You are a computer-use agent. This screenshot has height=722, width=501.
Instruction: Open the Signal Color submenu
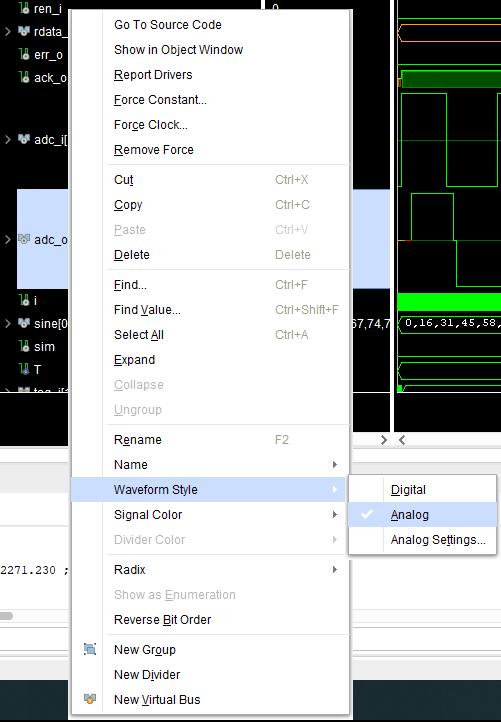point(210,514)
